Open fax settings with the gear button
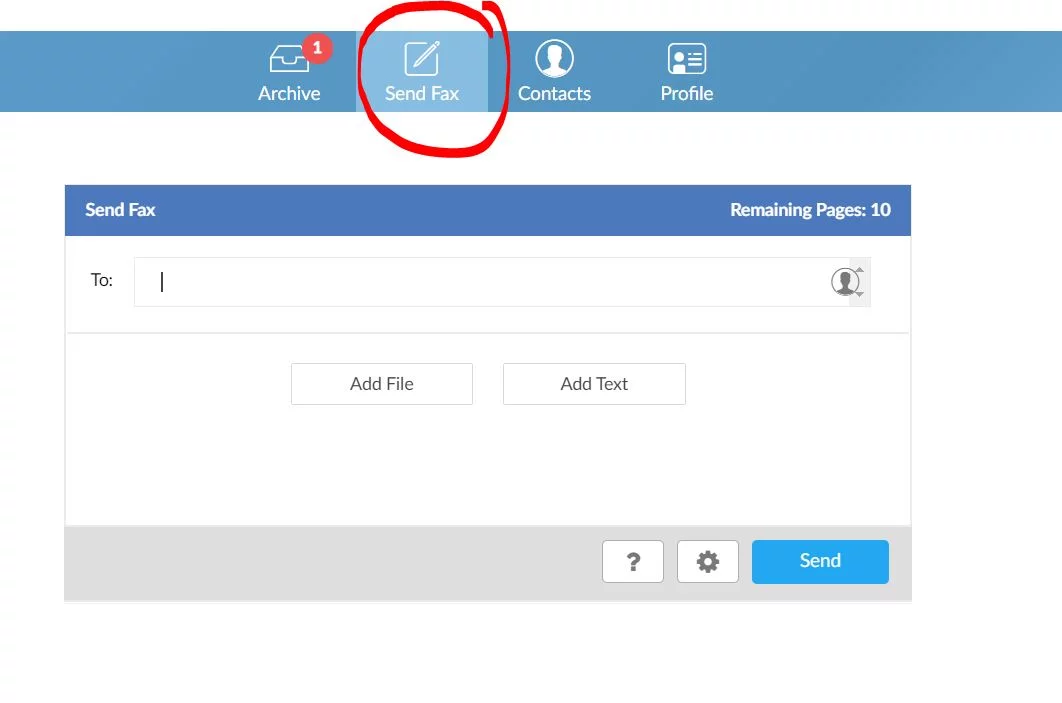The image size is (1062, 703). [x=708, y=562]
